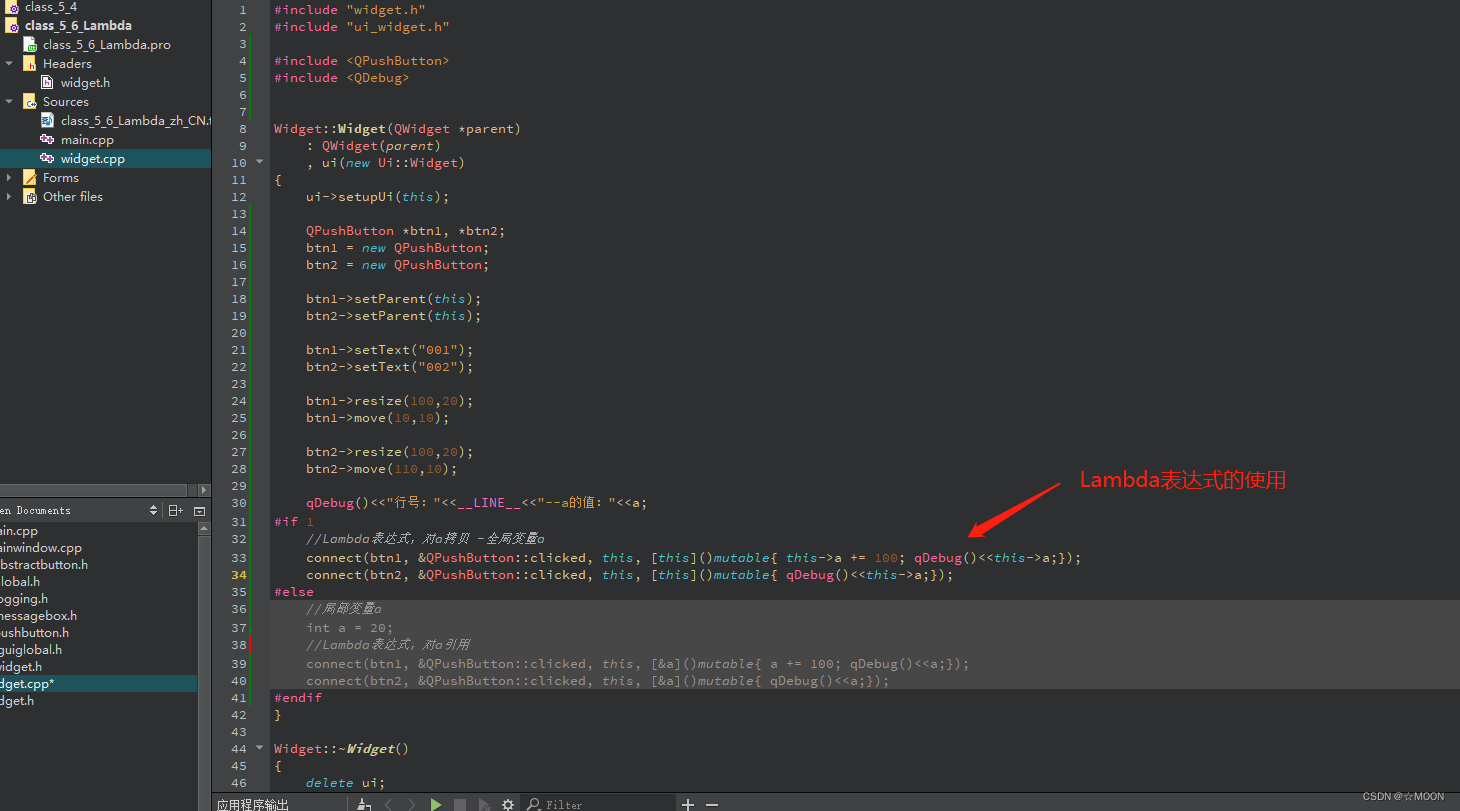Click widget.h file icon under Headers

click(x=47, y=82)
